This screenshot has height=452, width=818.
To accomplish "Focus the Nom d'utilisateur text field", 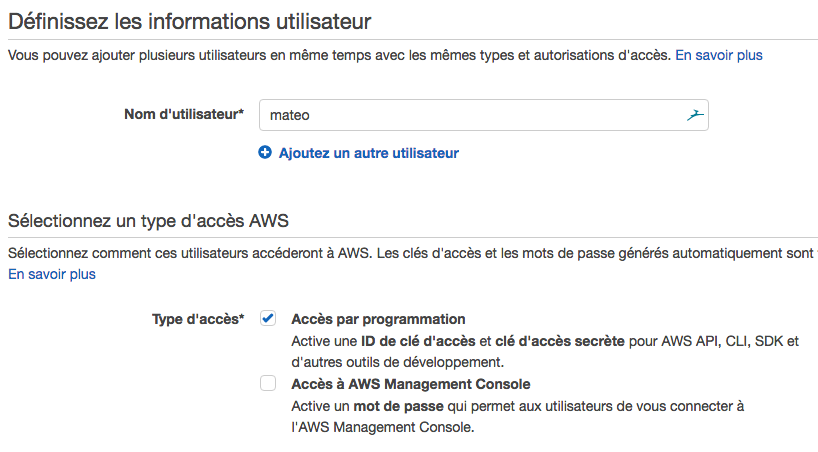I will (470, 115).
